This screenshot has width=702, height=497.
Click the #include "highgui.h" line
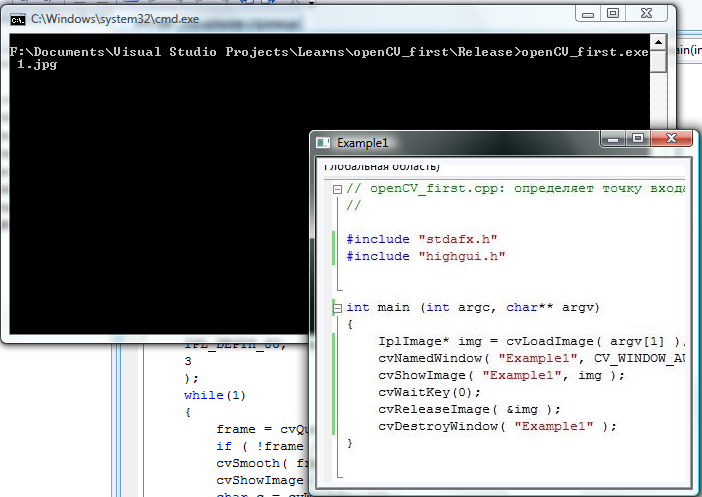[426, 256]
